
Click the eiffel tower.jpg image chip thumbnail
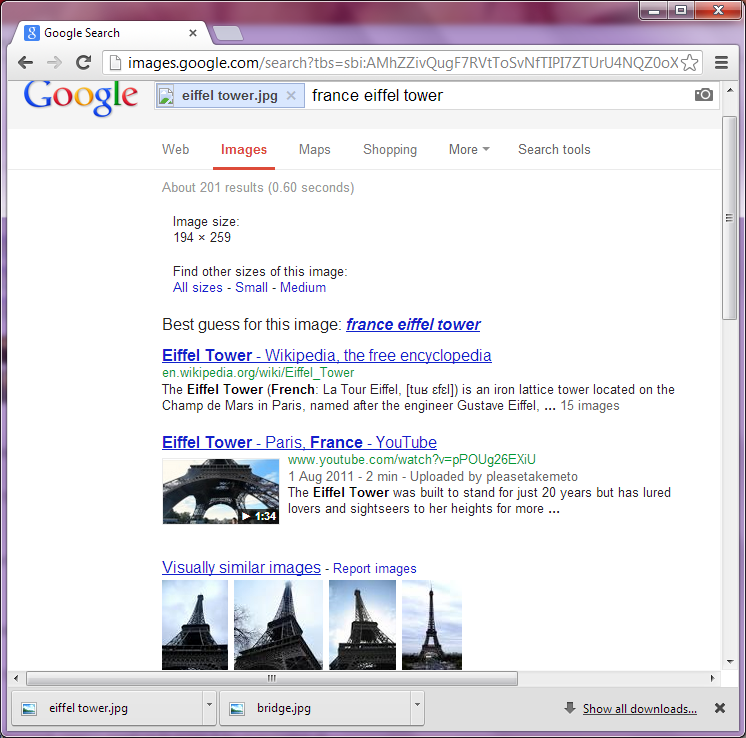(x=166, y=96)
